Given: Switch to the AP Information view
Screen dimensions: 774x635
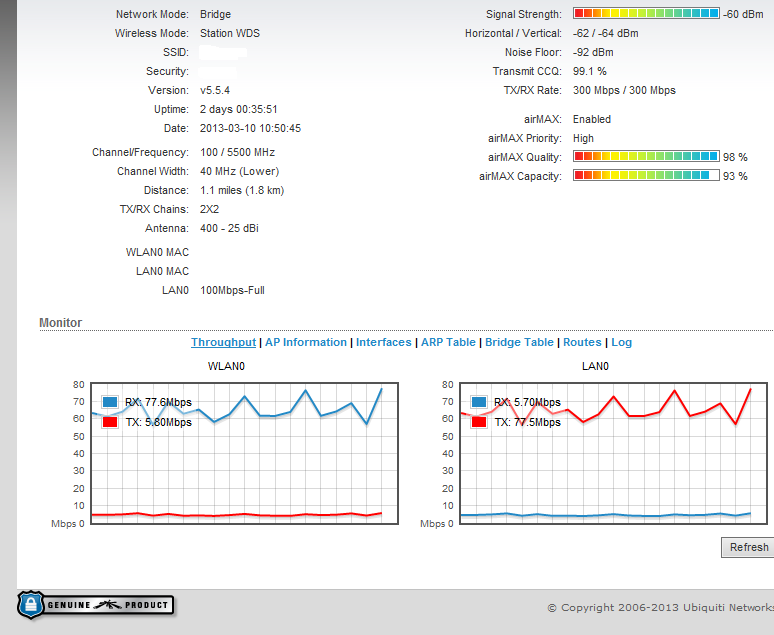Looking at the screenshot, I should tap(305, 342).
